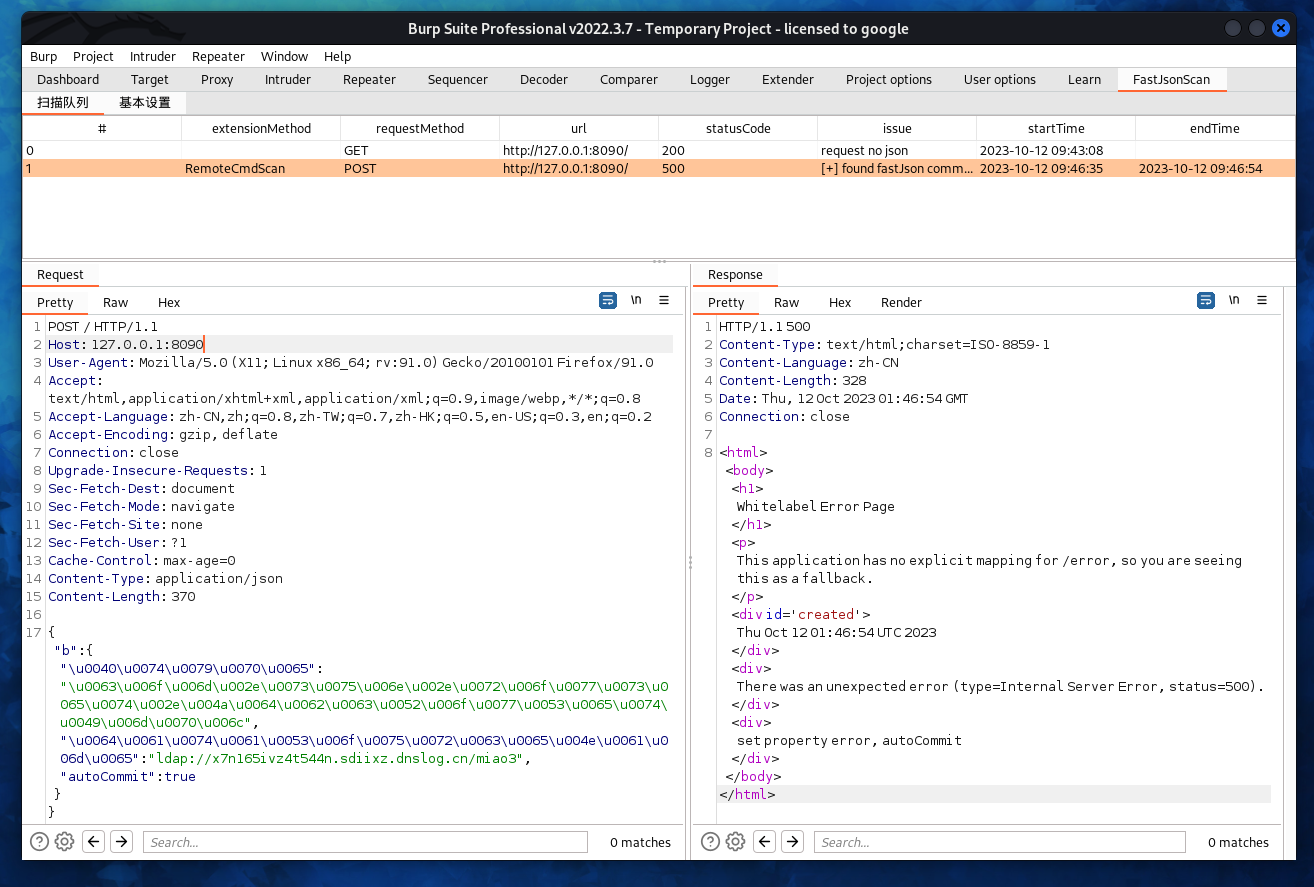The width and height of the screenshot is (1314, 887).
Task: Select Hex view in Response panel
Action: click(840, 302)
